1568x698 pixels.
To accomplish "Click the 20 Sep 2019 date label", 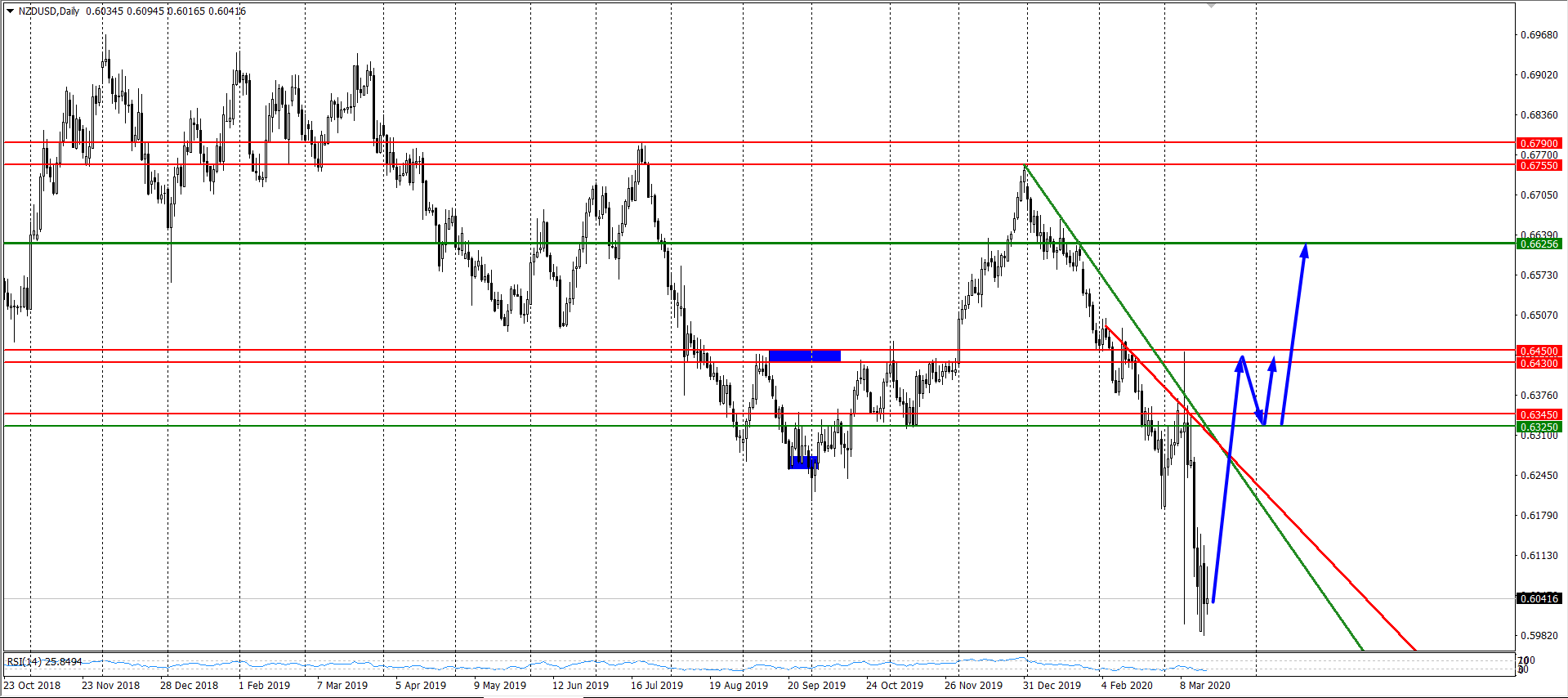I will (x=816, y=686).
